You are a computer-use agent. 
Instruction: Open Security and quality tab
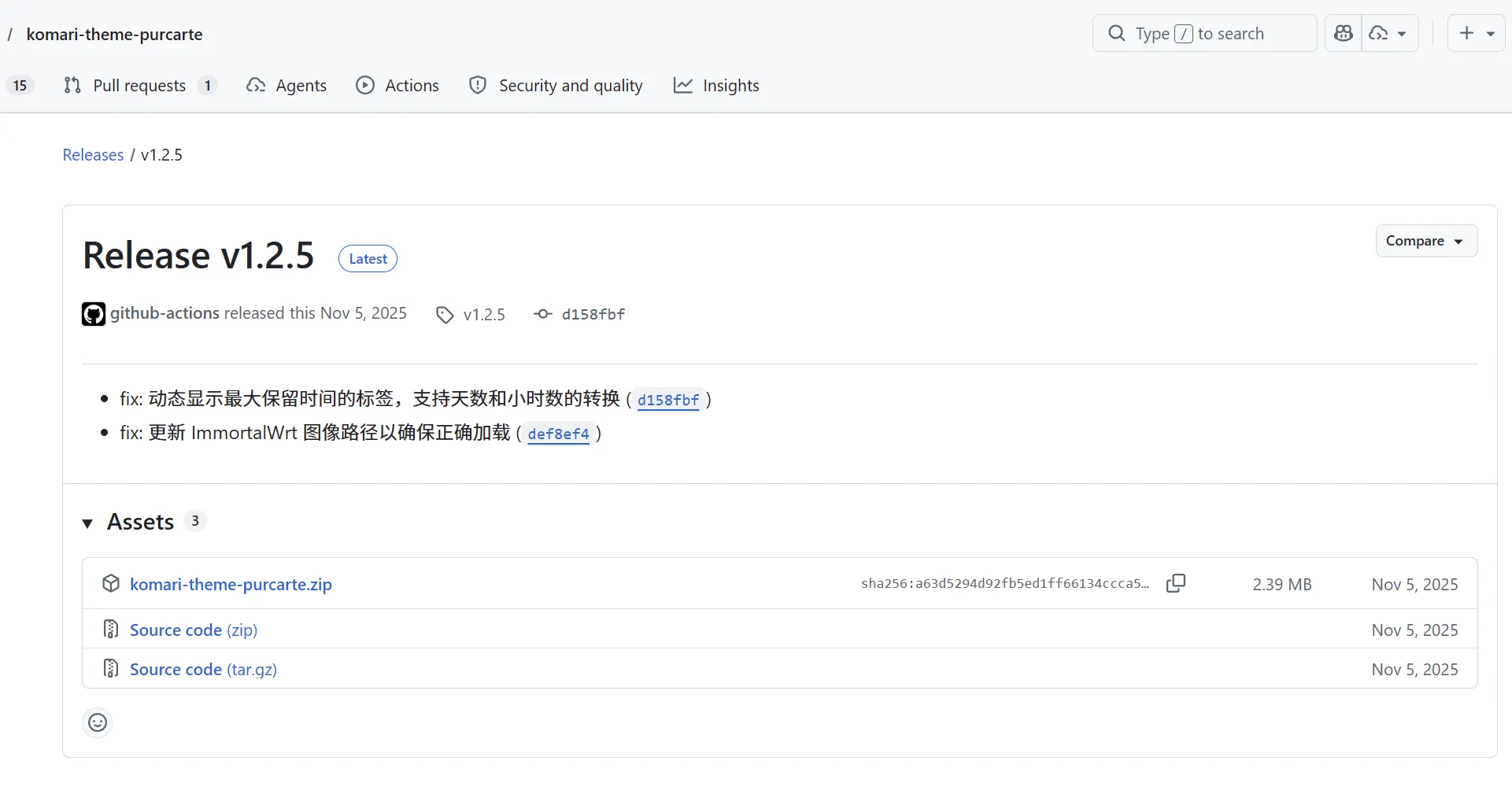point(556,86)
